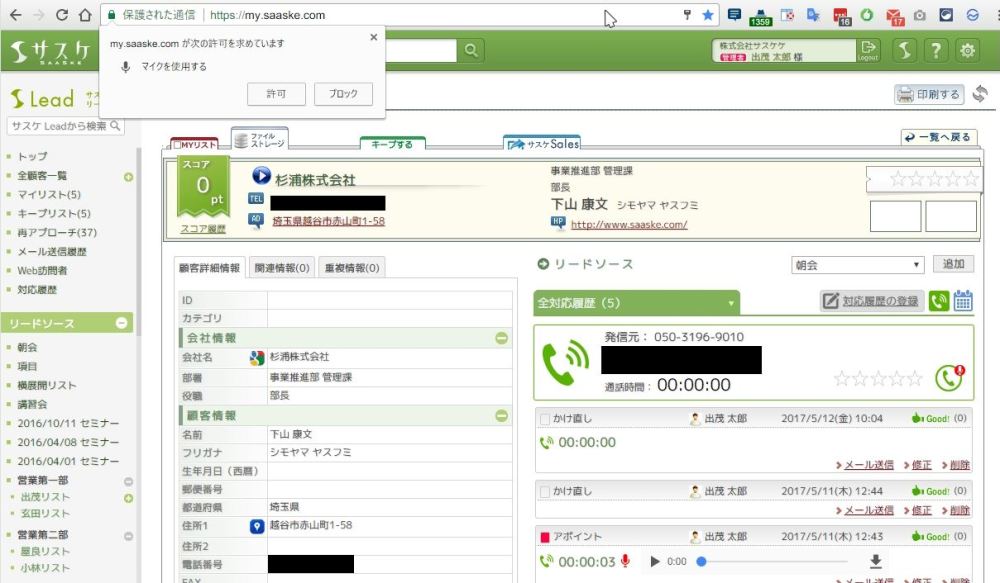Open the http://www.saaske.com/ link
This screenshot has height=583, width=1000.
[628, 225]
